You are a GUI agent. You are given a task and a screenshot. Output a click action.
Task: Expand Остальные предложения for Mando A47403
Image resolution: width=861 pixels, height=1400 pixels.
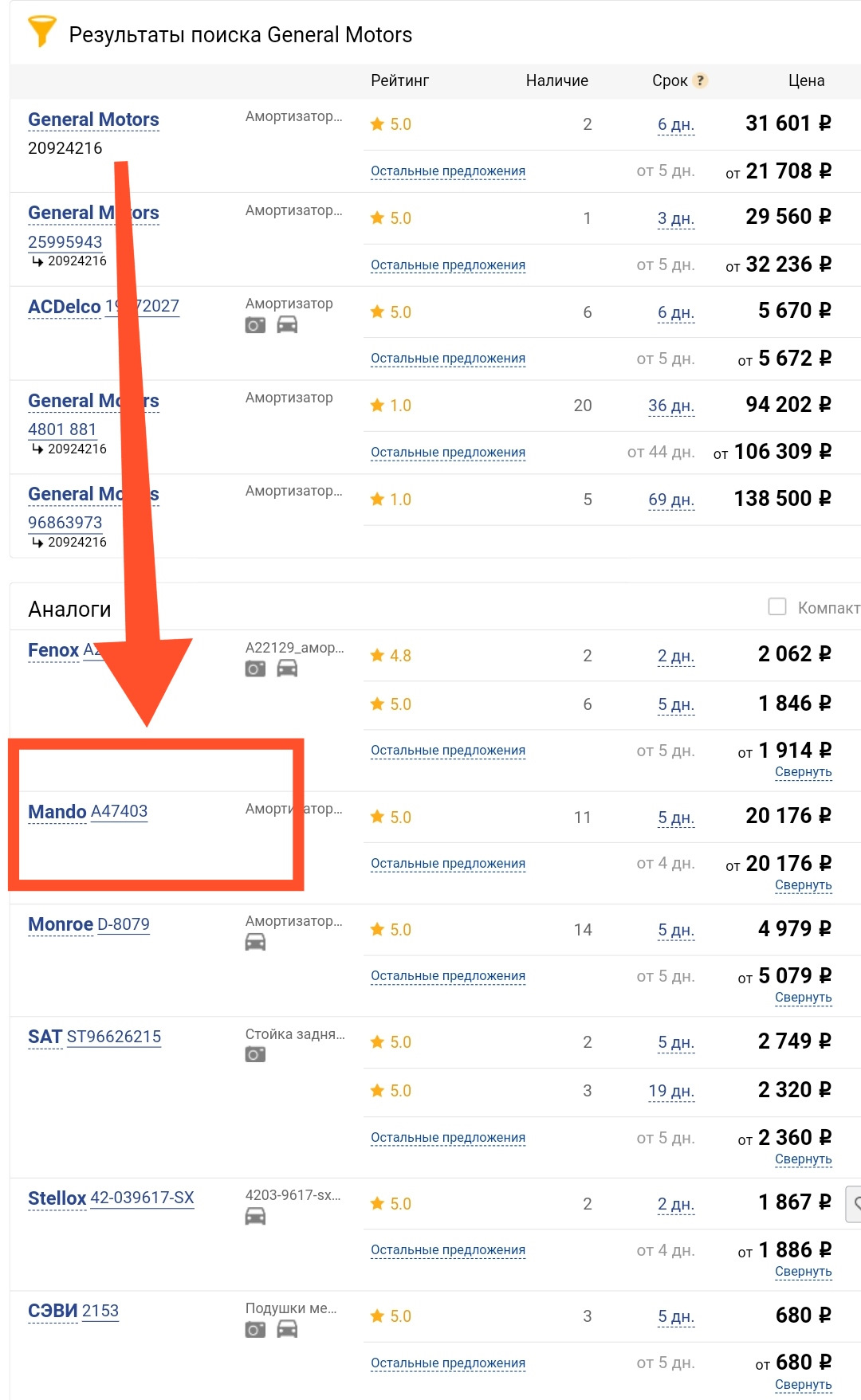[448, 864]
